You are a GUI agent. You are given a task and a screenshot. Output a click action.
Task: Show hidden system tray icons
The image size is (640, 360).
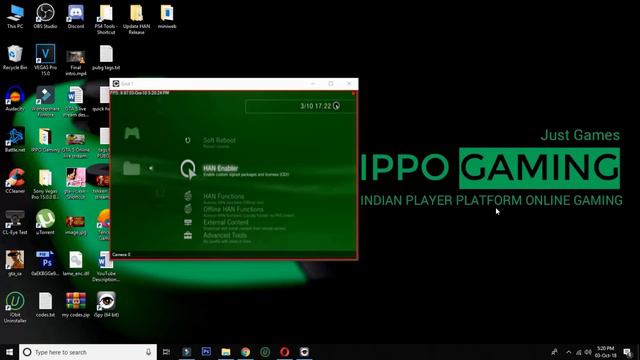[x=569, y=352]
